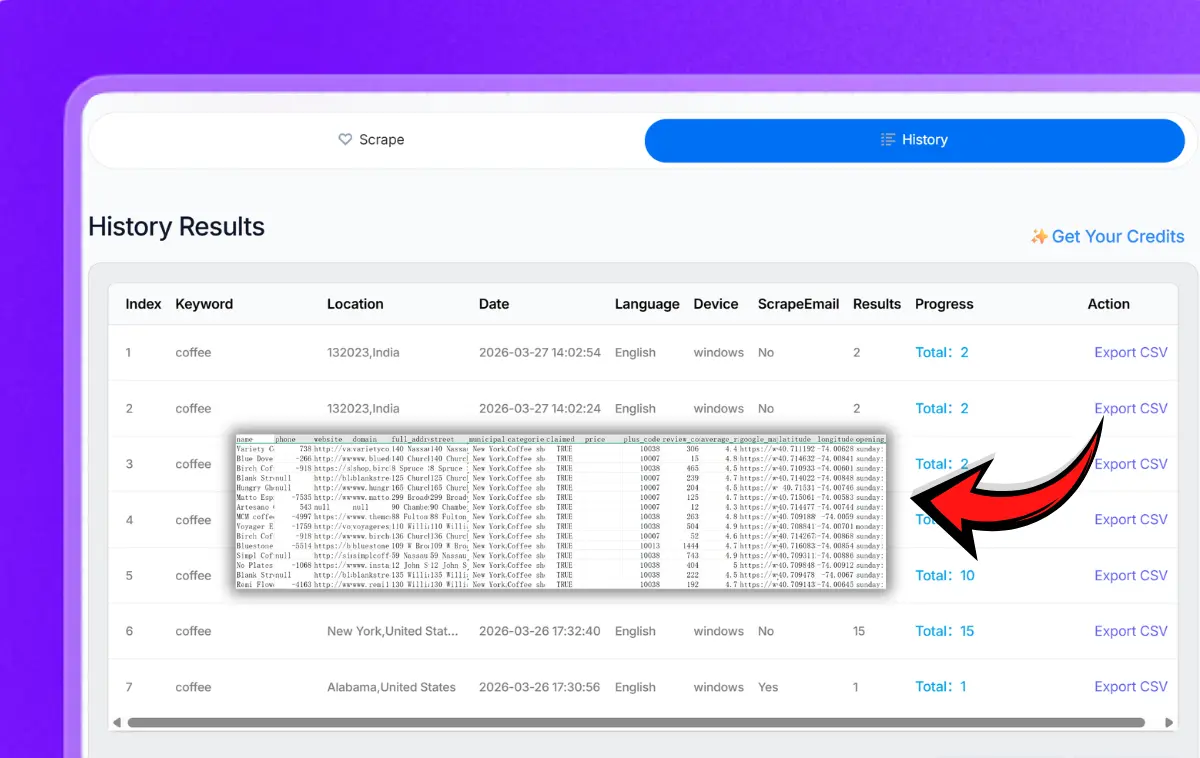1200x758 pixels.
Task: Click the sparkle icon near Get Your Credits
Action: click(1039, 236)
